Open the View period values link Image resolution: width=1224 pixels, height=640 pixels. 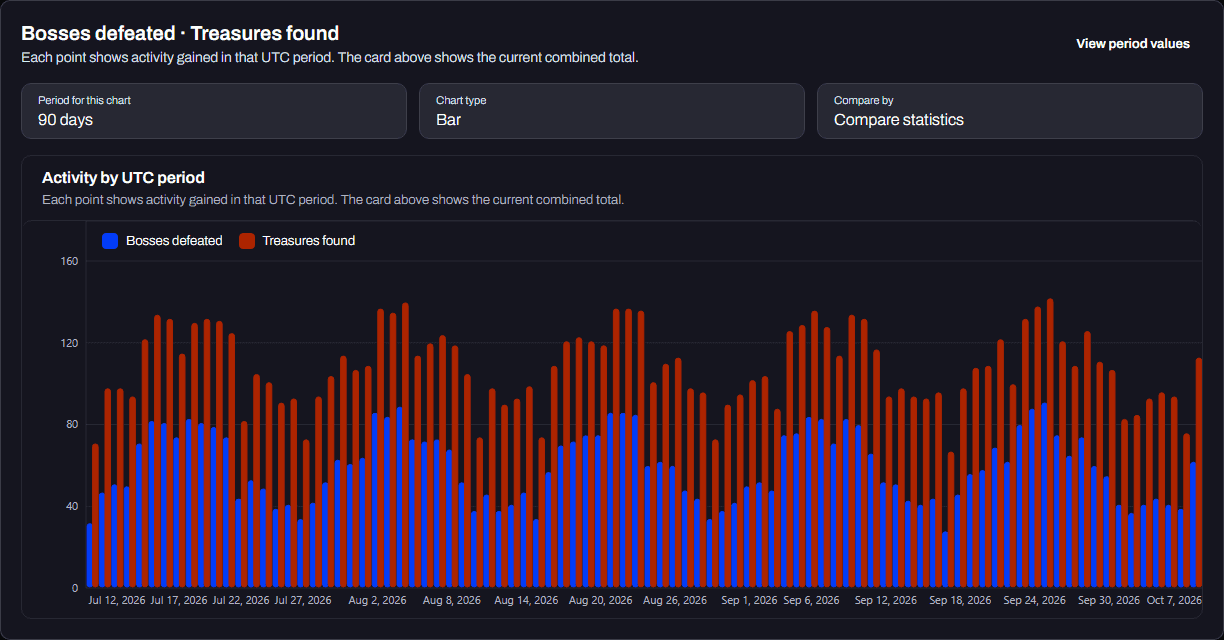click(1132, 44)
